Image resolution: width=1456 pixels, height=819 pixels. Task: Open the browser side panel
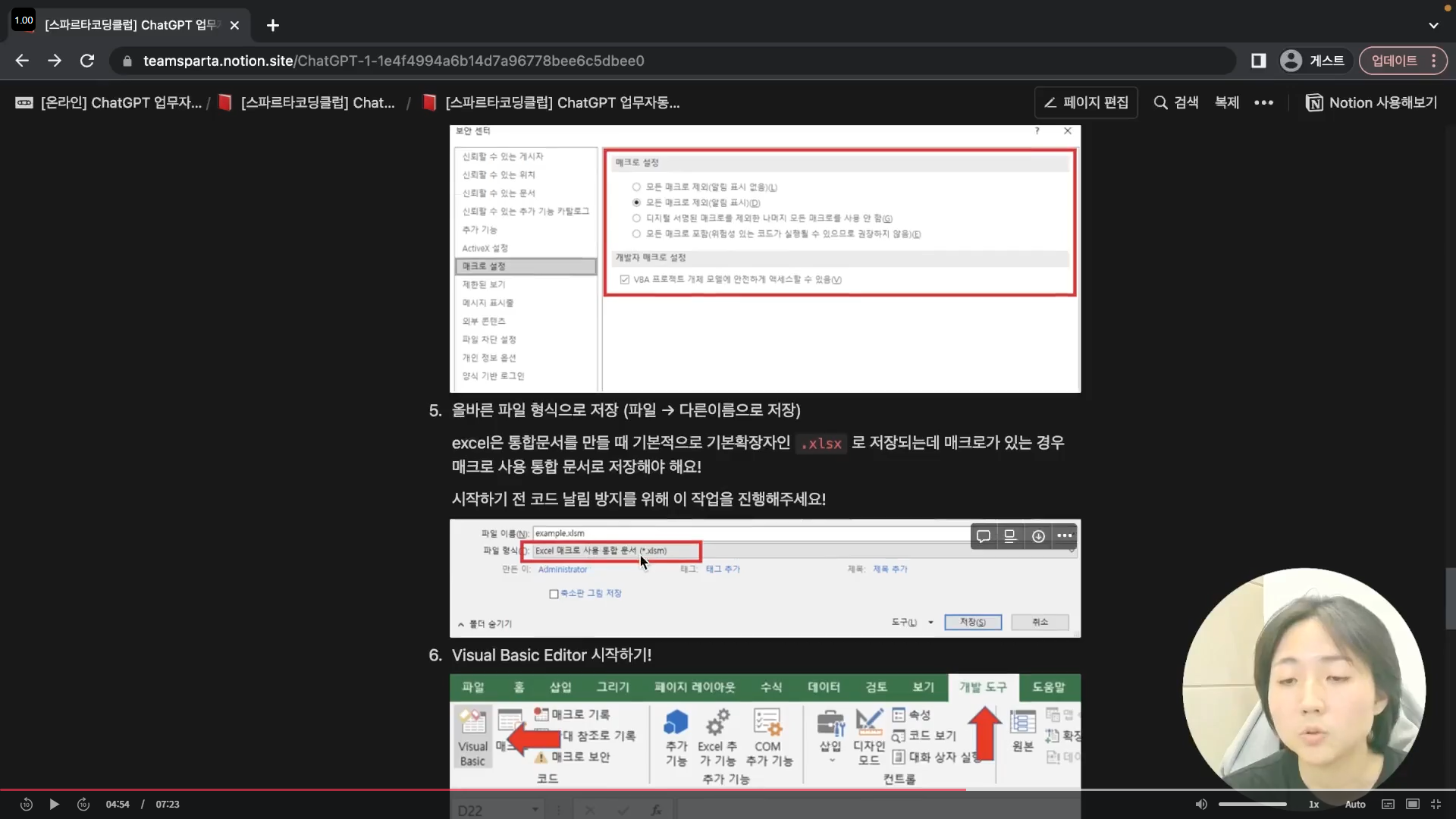1259,61
